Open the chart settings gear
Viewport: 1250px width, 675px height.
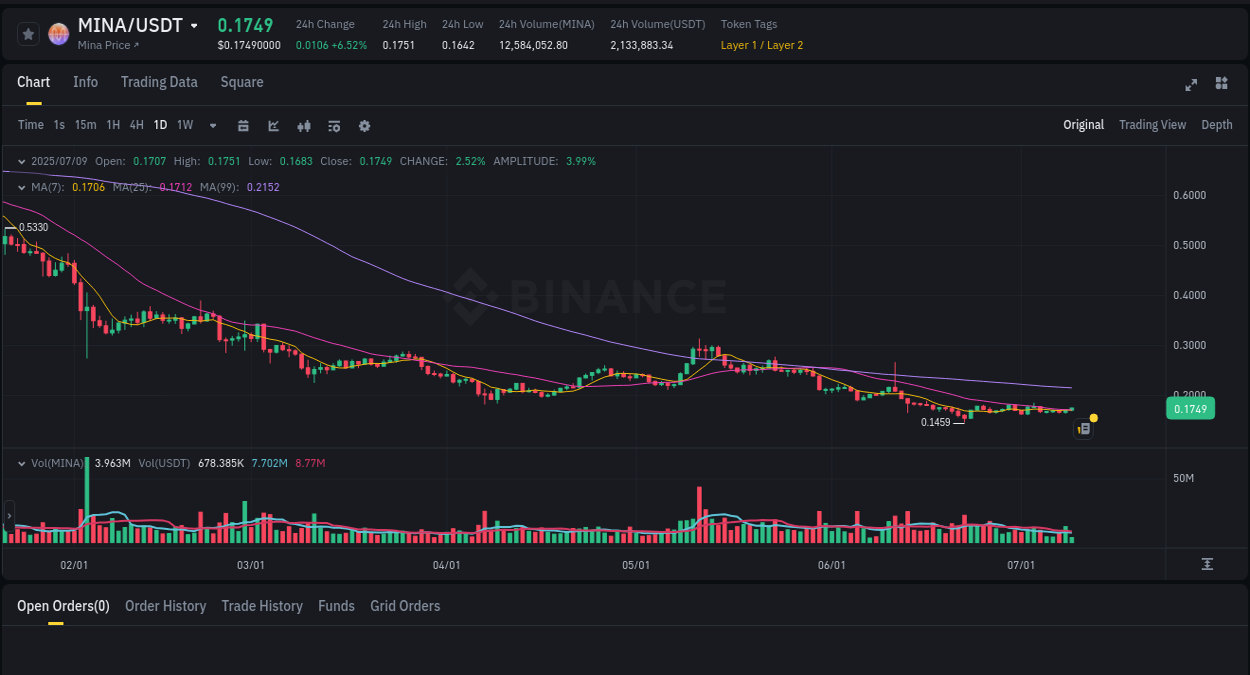pyautogui.click(x=364, y=125)
